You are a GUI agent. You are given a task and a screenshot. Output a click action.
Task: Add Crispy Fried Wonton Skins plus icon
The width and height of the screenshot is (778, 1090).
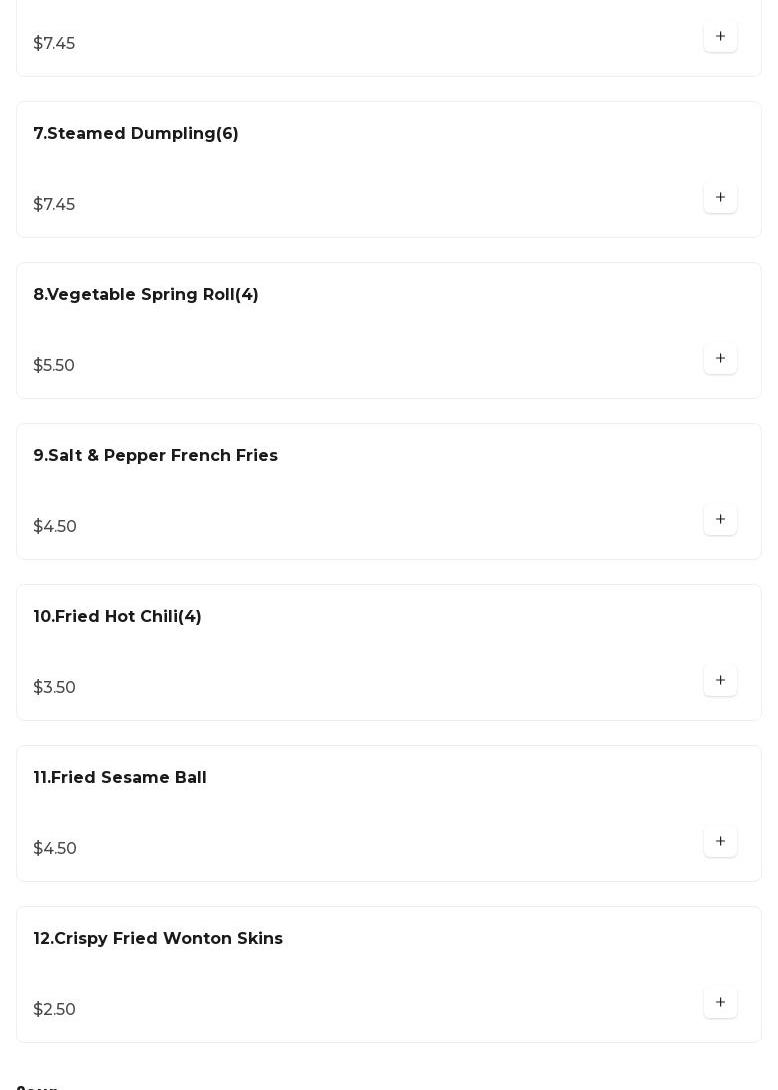720,1003
